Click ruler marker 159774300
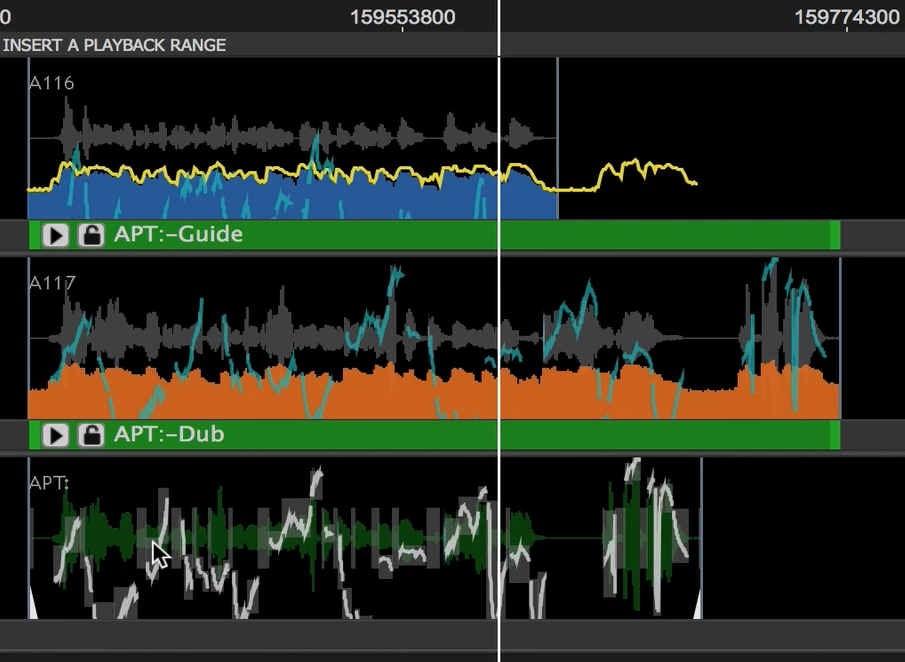The image size is (905, 662). coord(847,17)
